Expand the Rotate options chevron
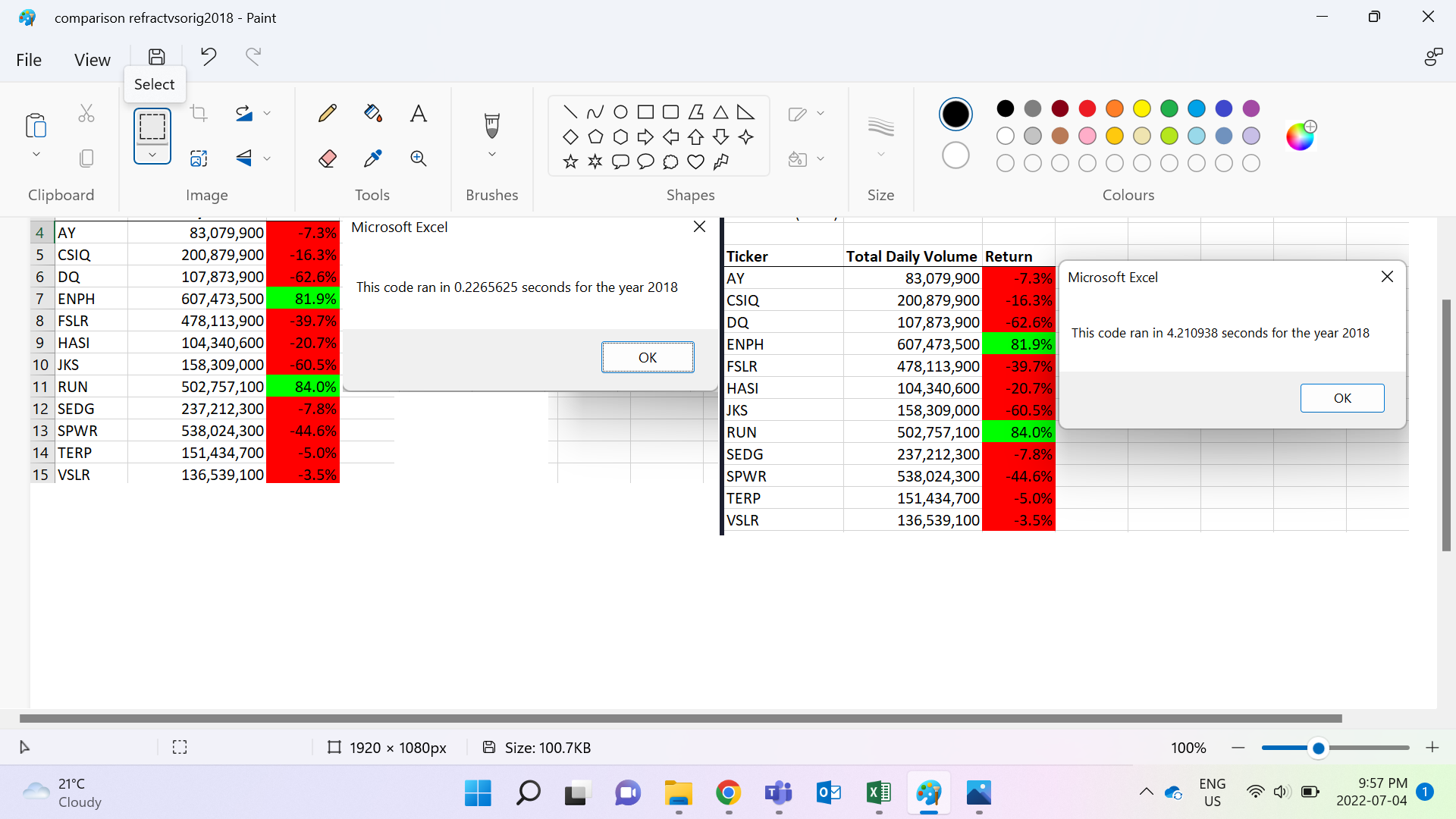Viewport: 1456px width, 819px height. click(x=267, y=114)
